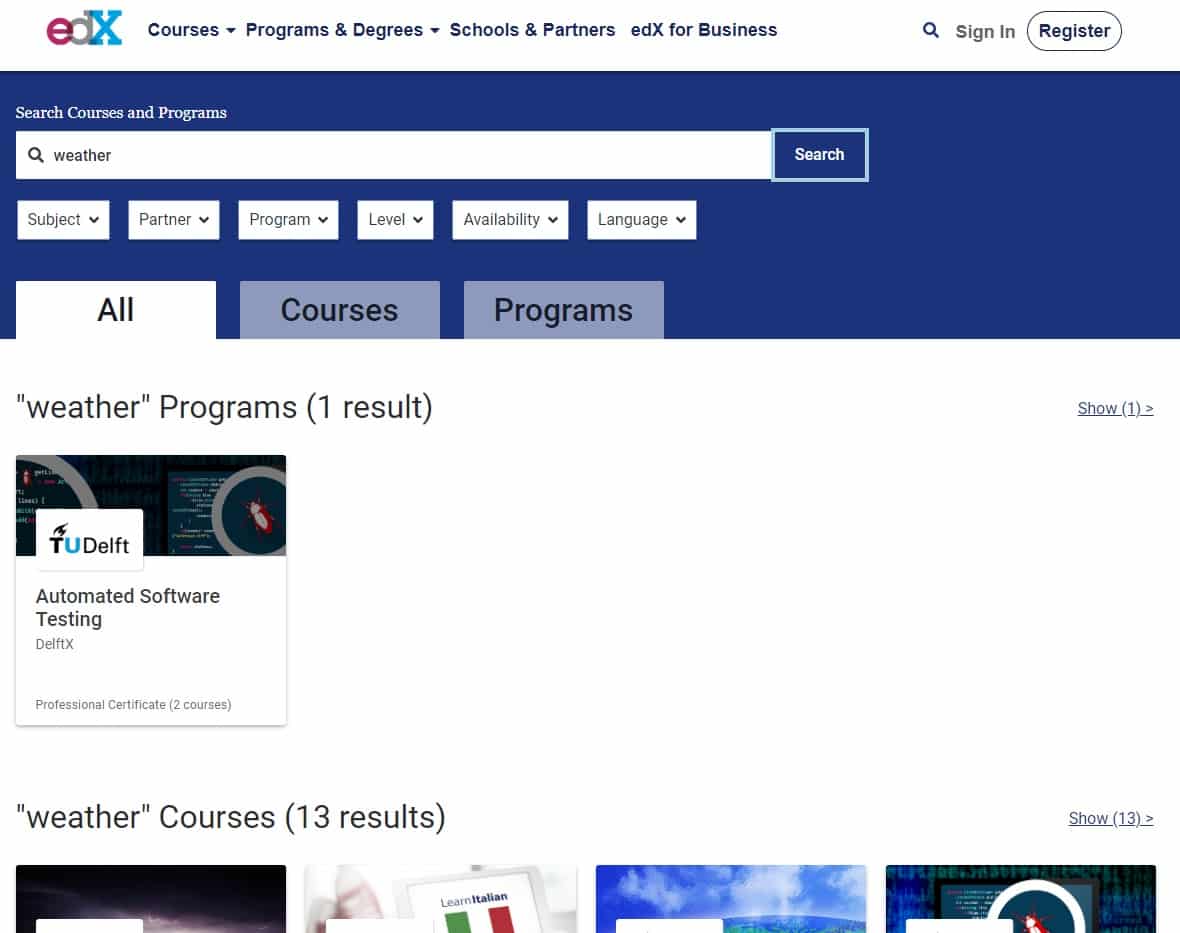The image size is (1180, 933).
Task: Click 'Search Courses and Programs' label
Action: click(121, 113)
